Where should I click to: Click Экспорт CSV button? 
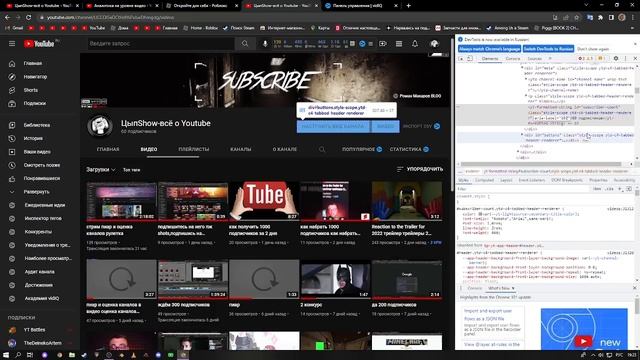tap(421, 126)
